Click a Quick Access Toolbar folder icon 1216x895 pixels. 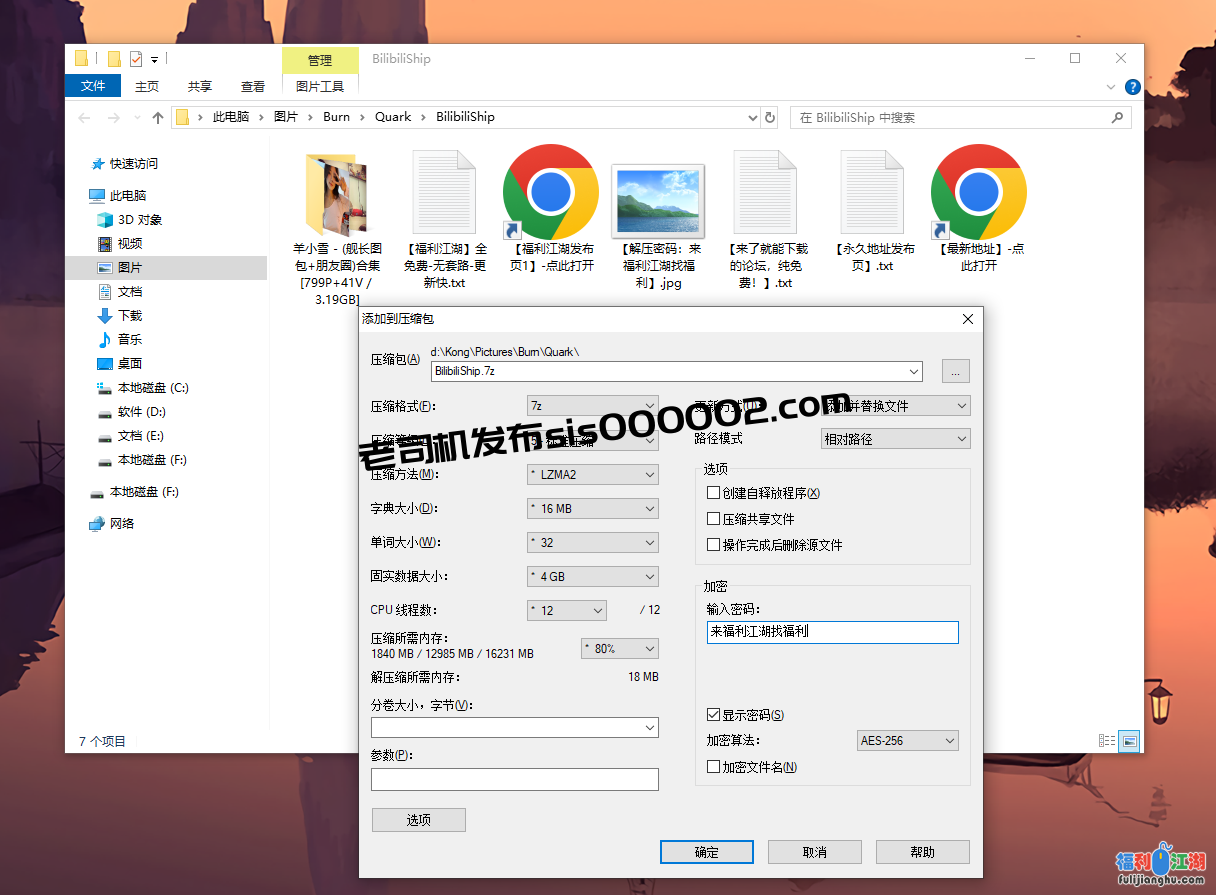(82, 58)
